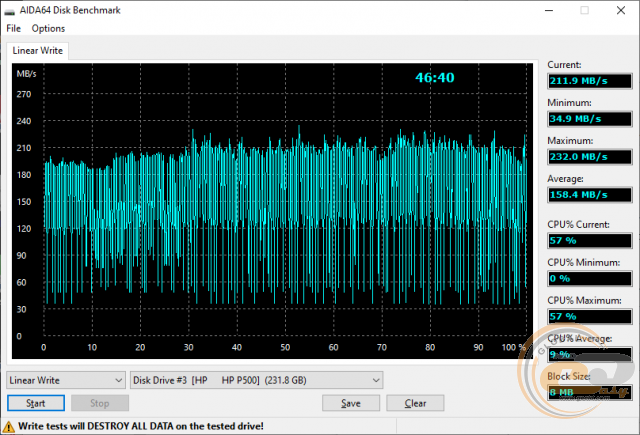Open the Disk Drive #3 HP P500 dropdown
The height and width of the screenshot is (435, 640).
tap(256, 380)
